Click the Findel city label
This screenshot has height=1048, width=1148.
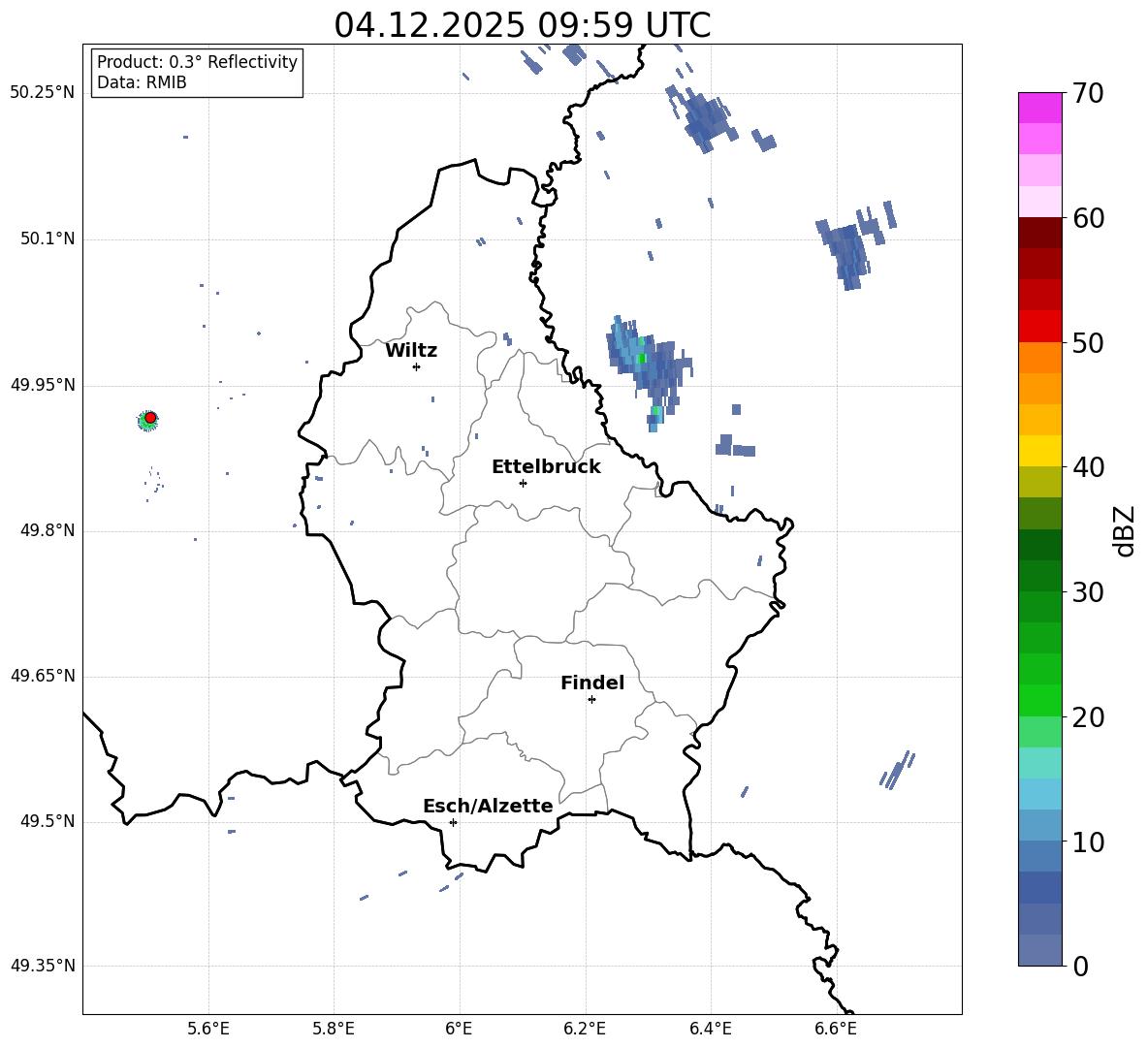tap(592, 683)
